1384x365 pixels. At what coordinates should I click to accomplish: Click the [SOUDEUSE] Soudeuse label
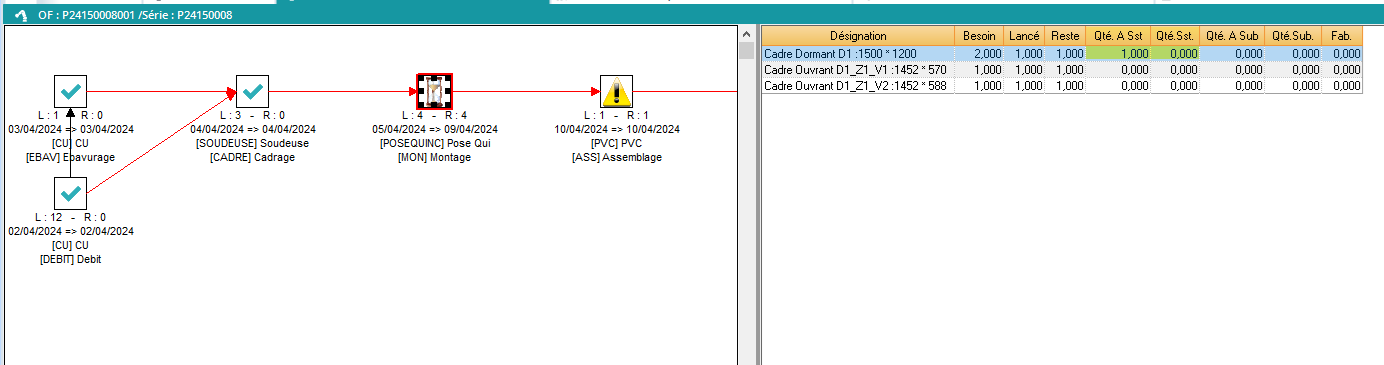coord(253,143)
